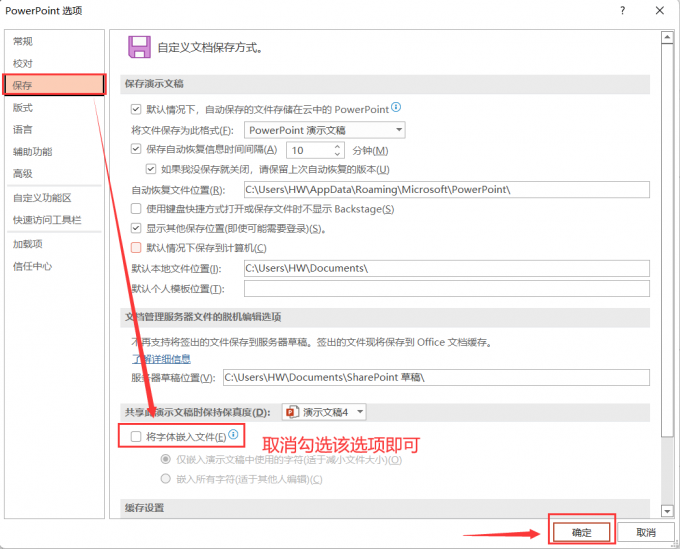Select 保存 options category
The height and width of the screenshot is (549, 680).
(54, 85)
